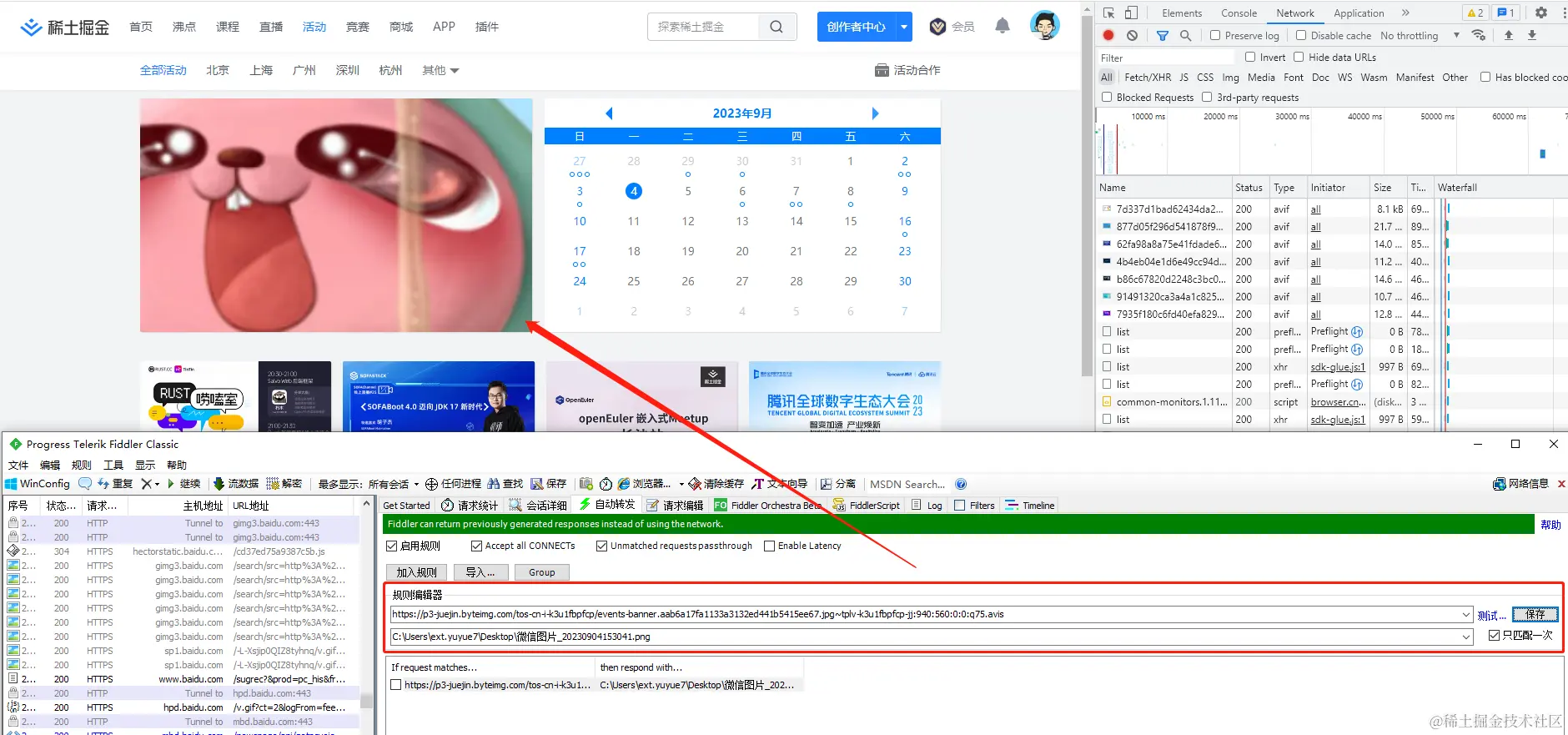The height and width of the screenshot is (735, 1568).
Task: Open Fiddler 规则 menu
Action: coord(82,465)
